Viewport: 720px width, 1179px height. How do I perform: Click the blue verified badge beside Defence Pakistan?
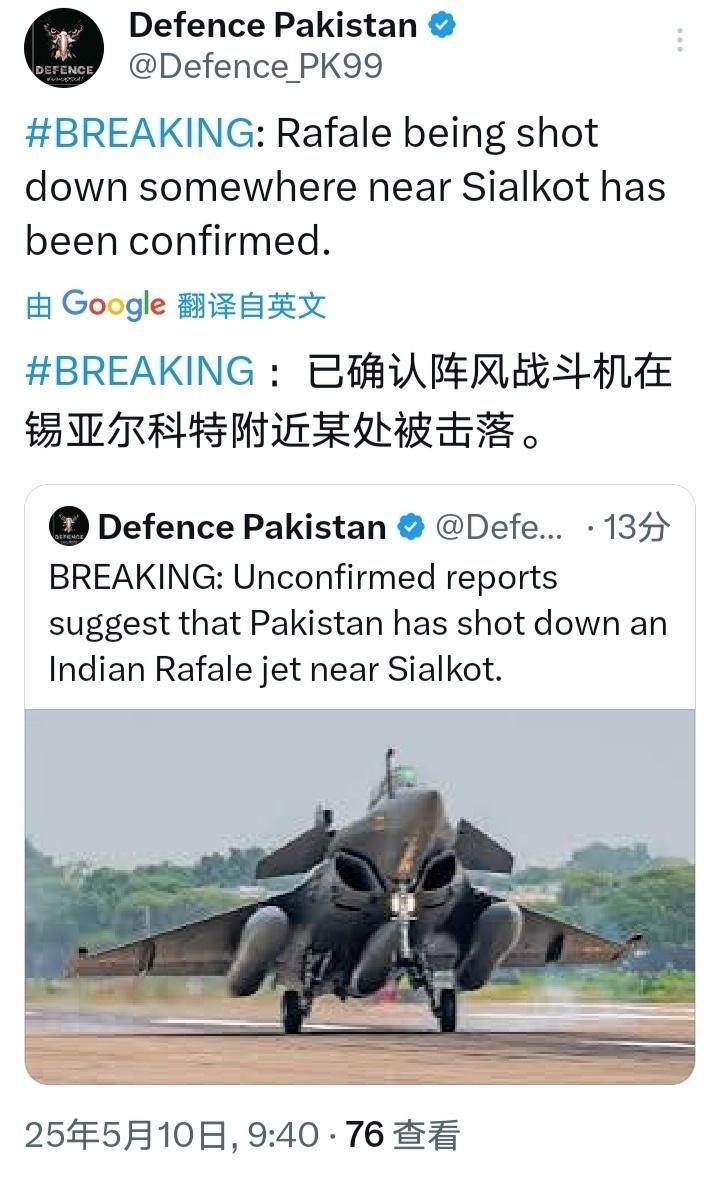click(x=442, y=26)
